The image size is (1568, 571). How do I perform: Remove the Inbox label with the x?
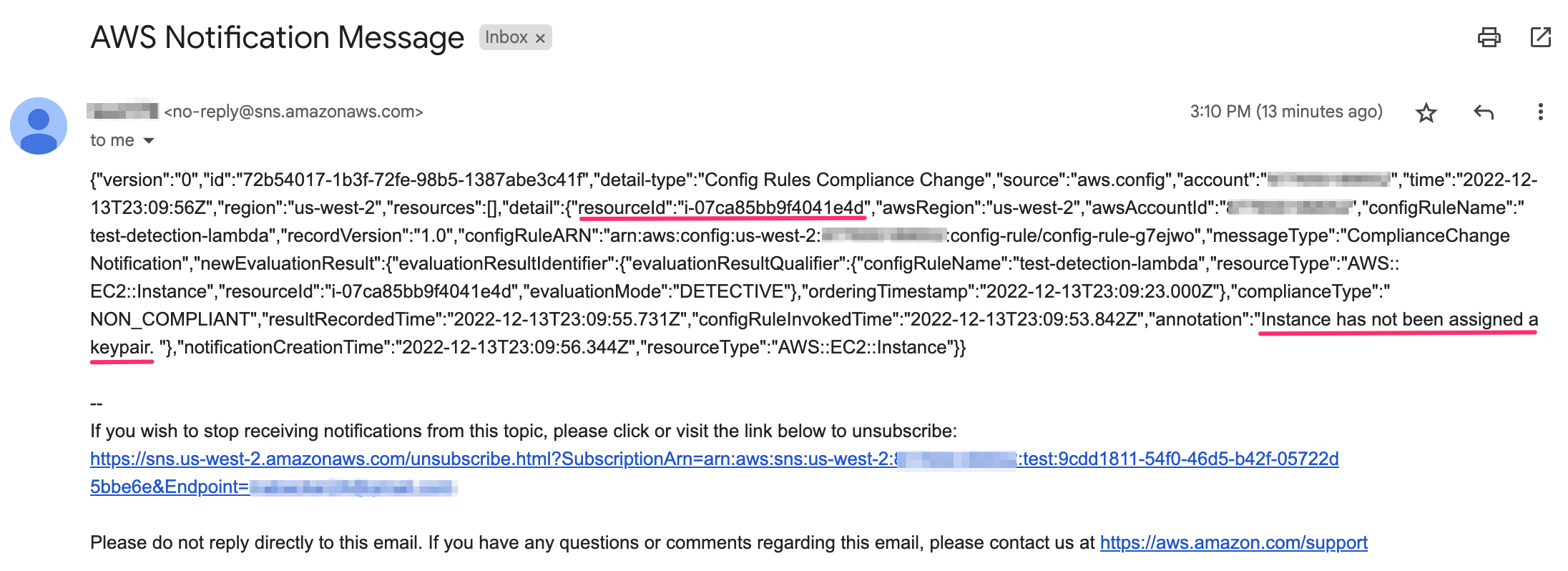[540, 38]
